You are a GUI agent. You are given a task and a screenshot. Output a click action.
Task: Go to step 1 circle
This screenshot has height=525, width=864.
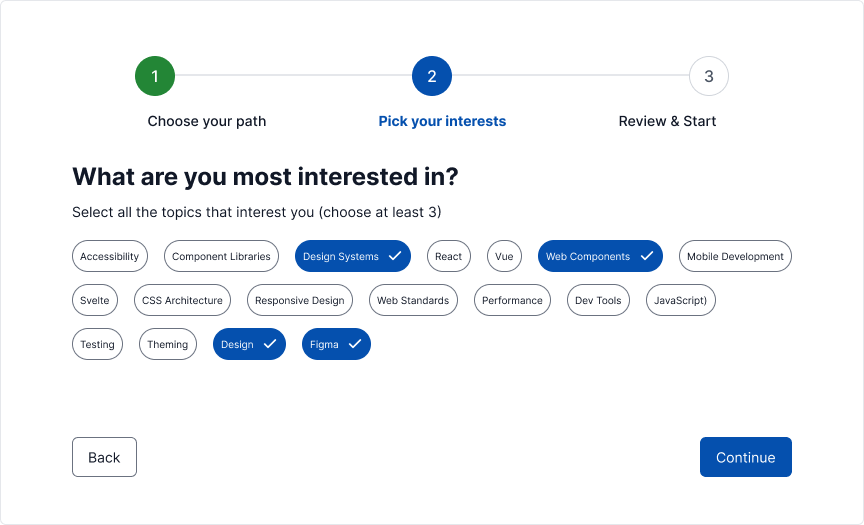tap(155, 76)
